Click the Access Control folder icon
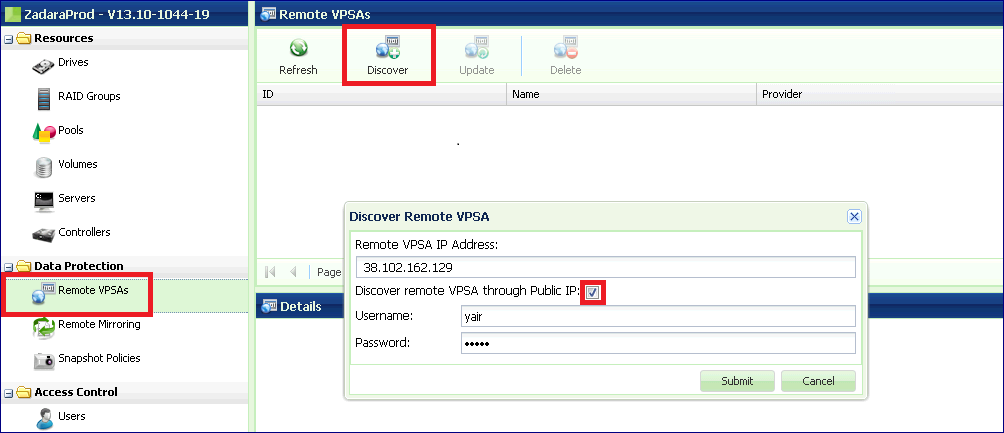Screen dimensions: 1004x433 pos(24,392)
